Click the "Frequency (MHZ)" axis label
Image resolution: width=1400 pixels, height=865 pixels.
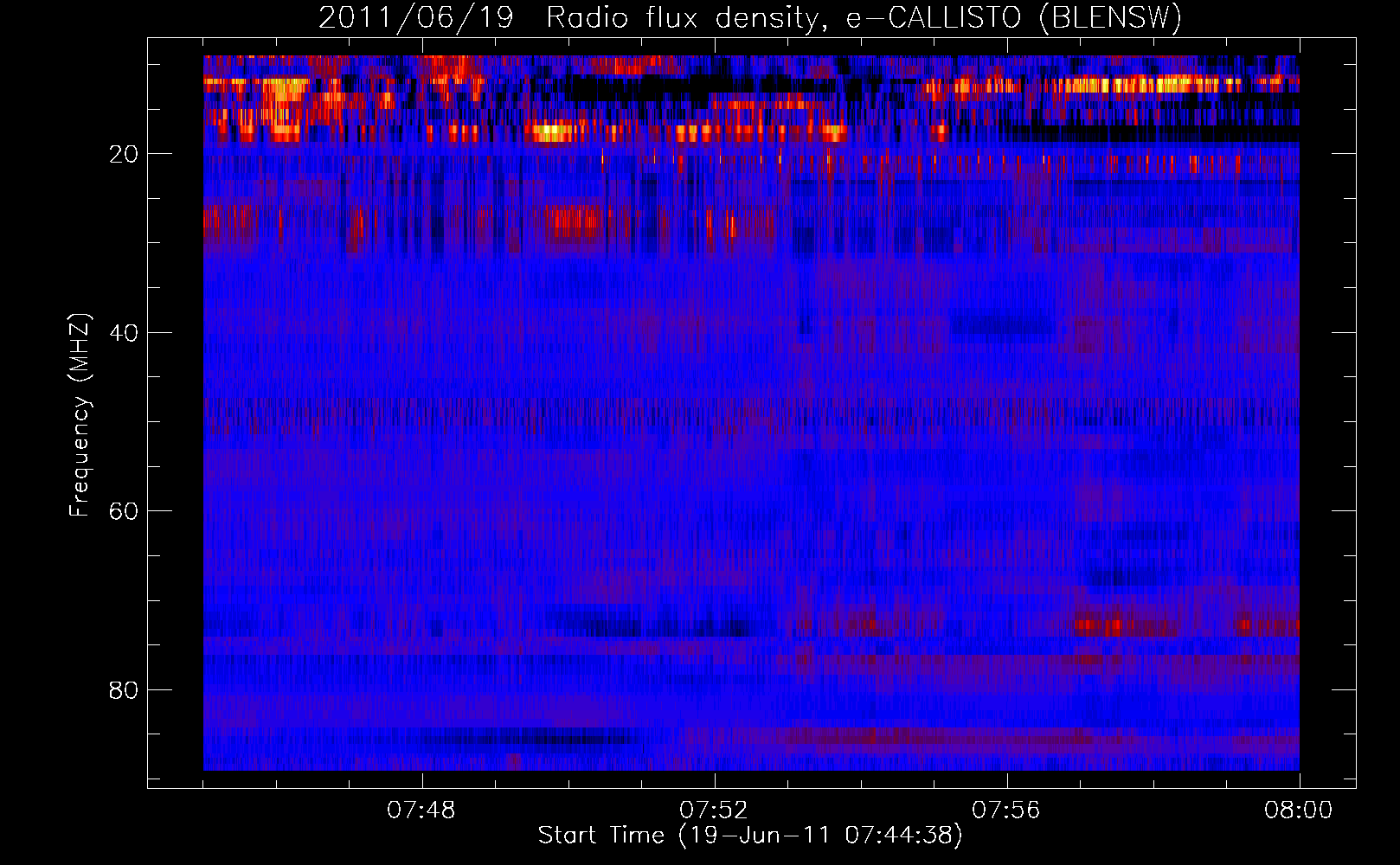point(80,416)
